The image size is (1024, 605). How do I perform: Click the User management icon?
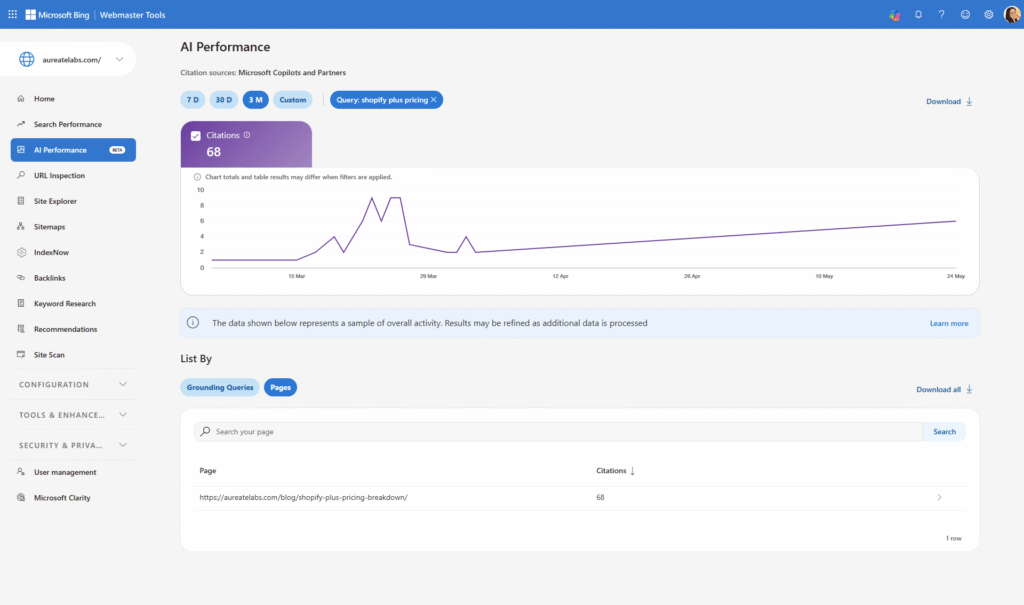tap(21, 472)
